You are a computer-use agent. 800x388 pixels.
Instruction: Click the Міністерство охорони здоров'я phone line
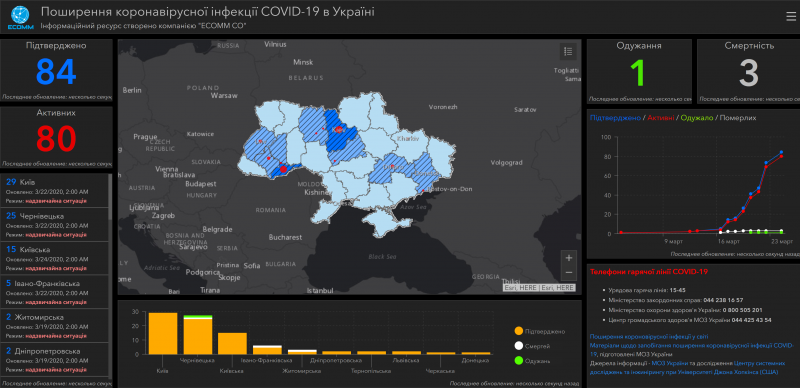pos(685,310)
